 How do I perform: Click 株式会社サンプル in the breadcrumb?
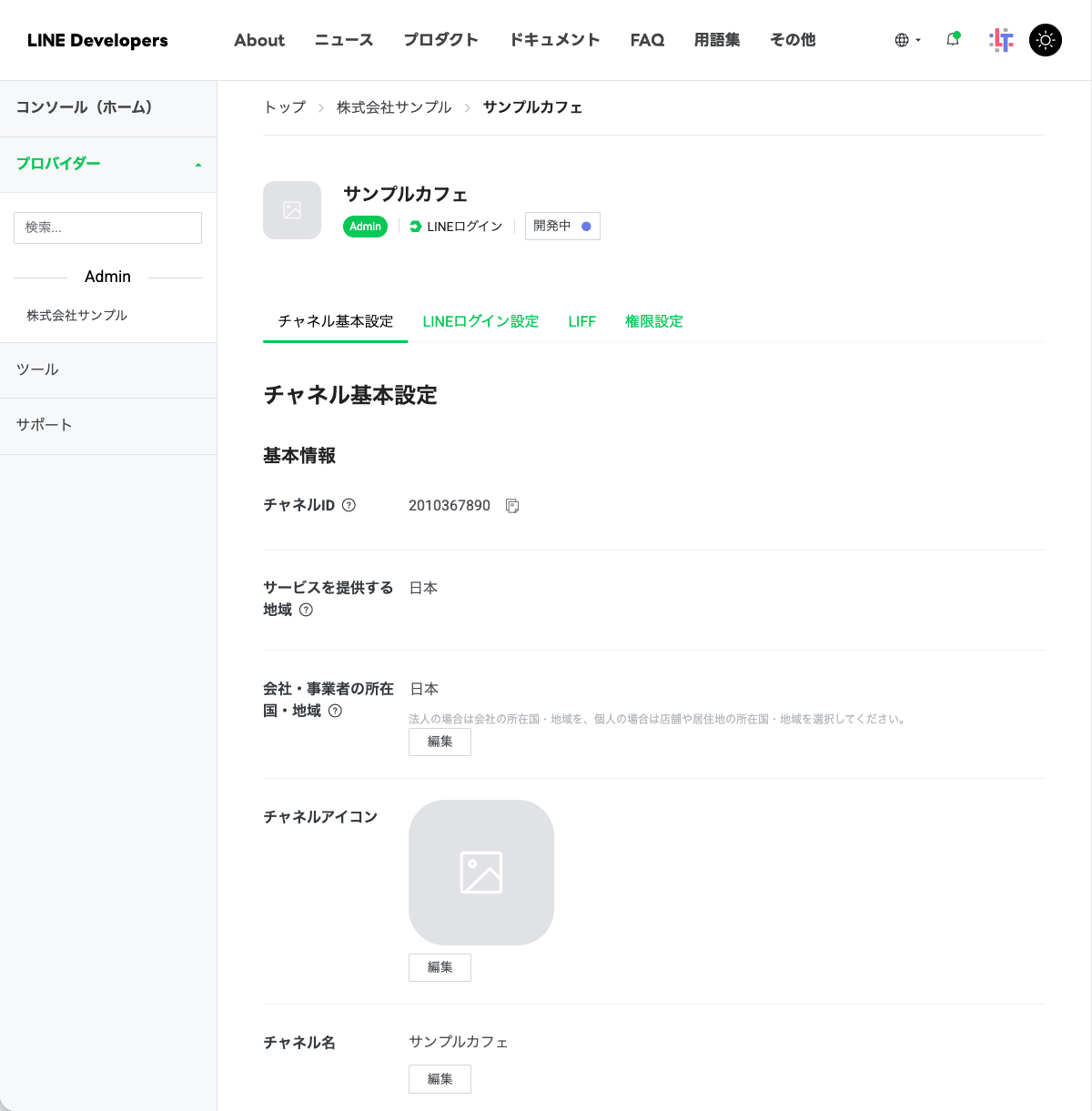(x=394, y=107)
